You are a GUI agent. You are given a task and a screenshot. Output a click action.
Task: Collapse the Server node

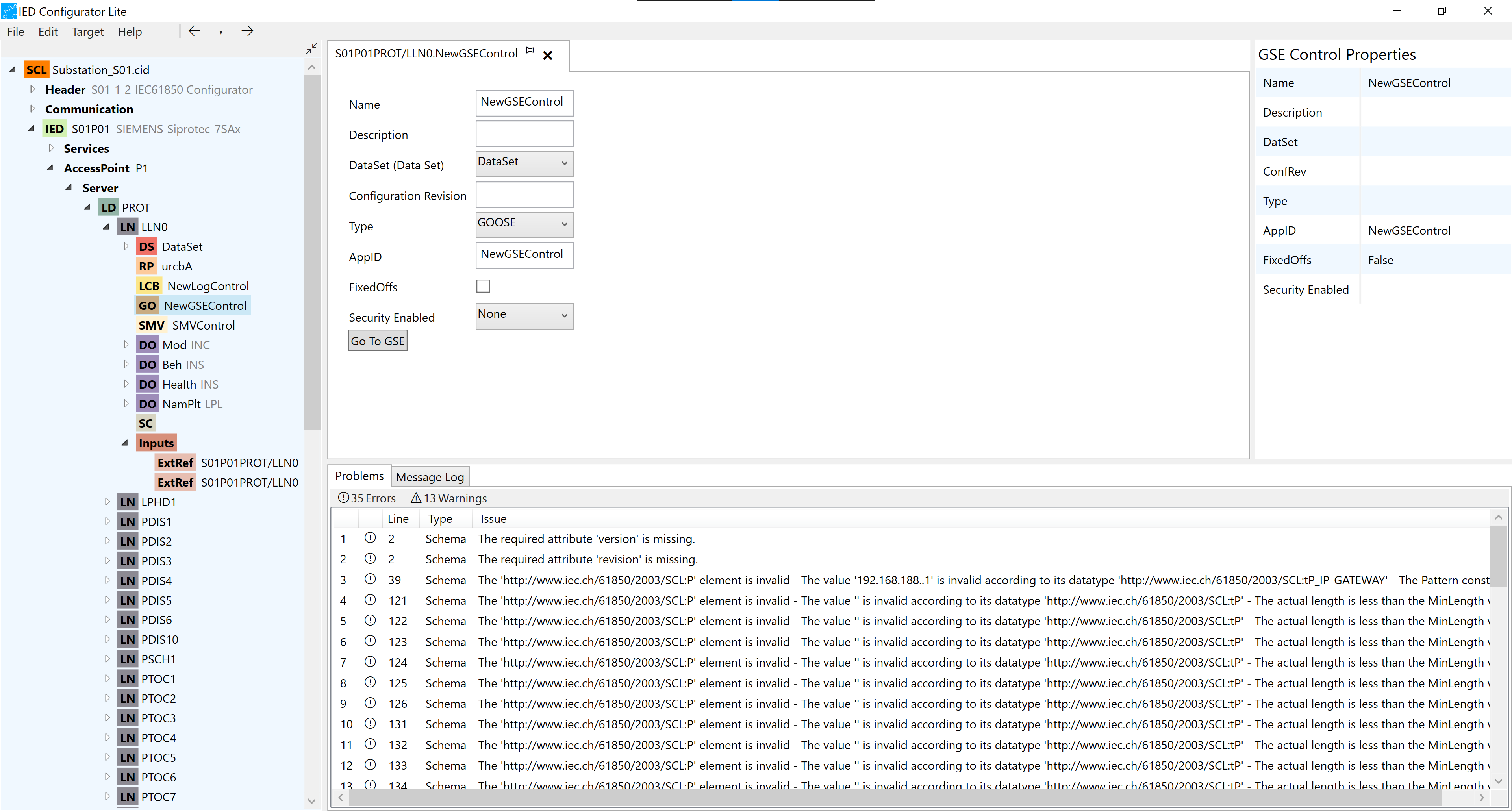(x=69, y=187)
